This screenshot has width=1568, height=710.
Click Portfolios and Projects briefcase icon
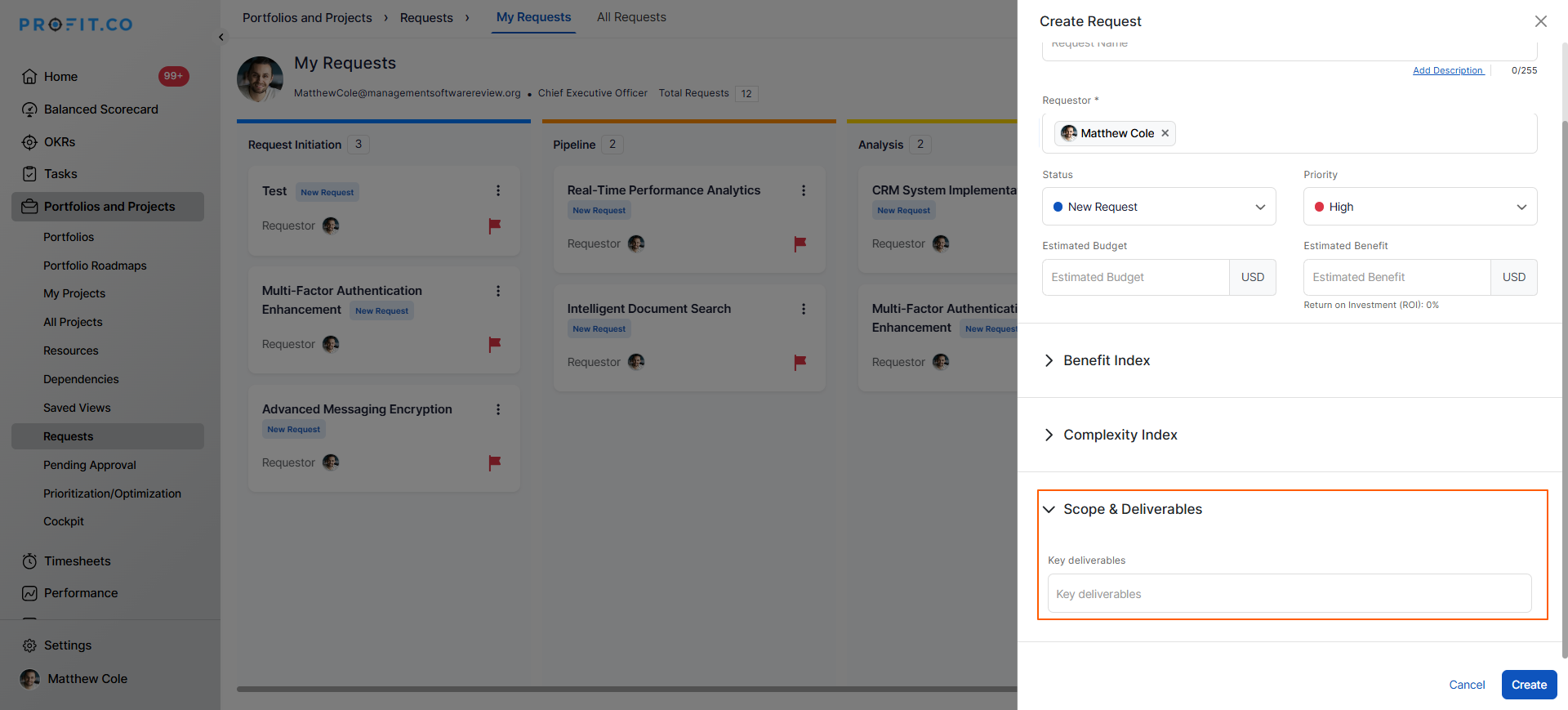(29, 207)
